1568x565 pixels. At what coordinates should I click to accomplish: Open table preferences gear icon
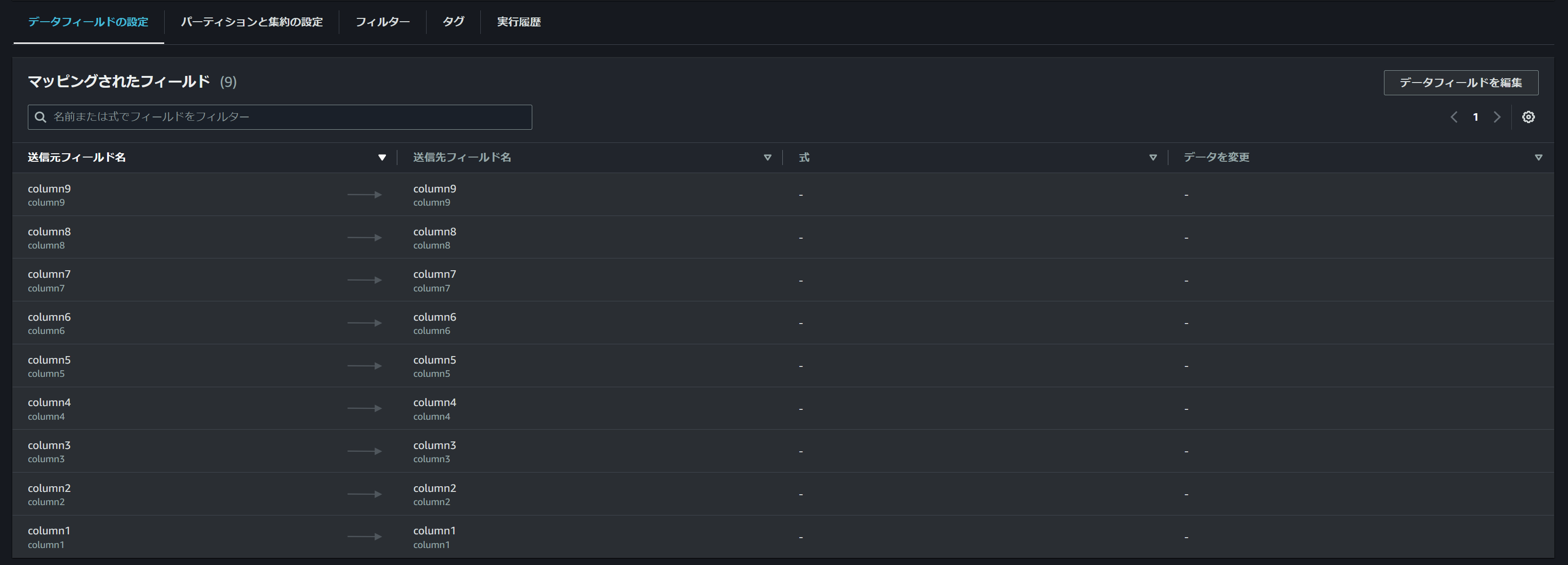point(1528,117)
